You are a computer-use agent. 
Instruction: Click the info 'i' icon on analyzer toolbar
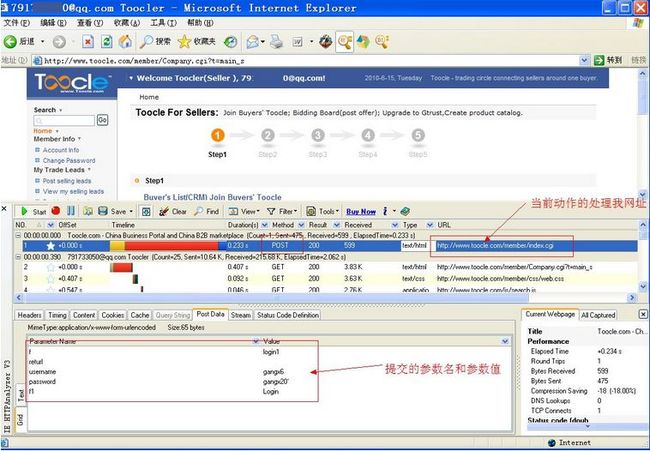[x=385, y=211]
